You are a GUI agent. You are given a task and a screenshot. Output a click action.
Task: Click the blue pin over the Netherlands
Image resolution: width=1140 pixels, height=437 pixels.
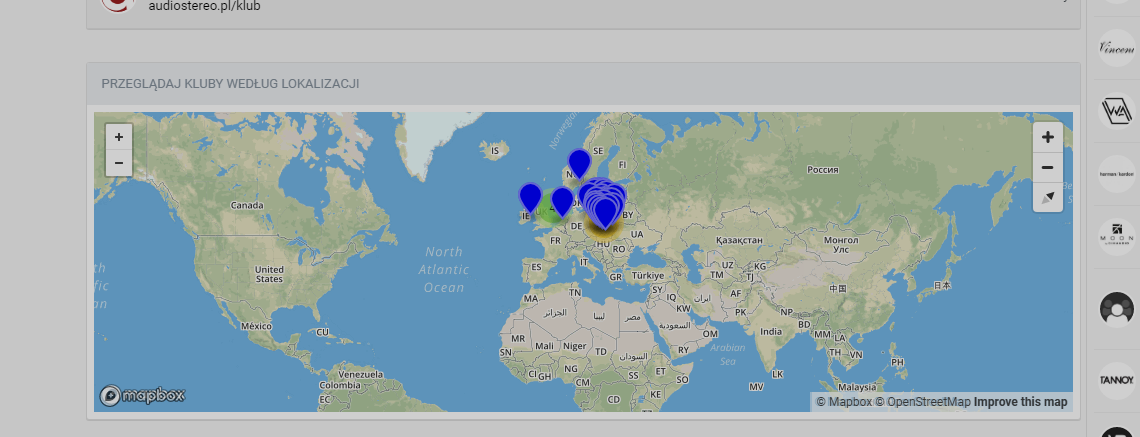tap(562, 201)
